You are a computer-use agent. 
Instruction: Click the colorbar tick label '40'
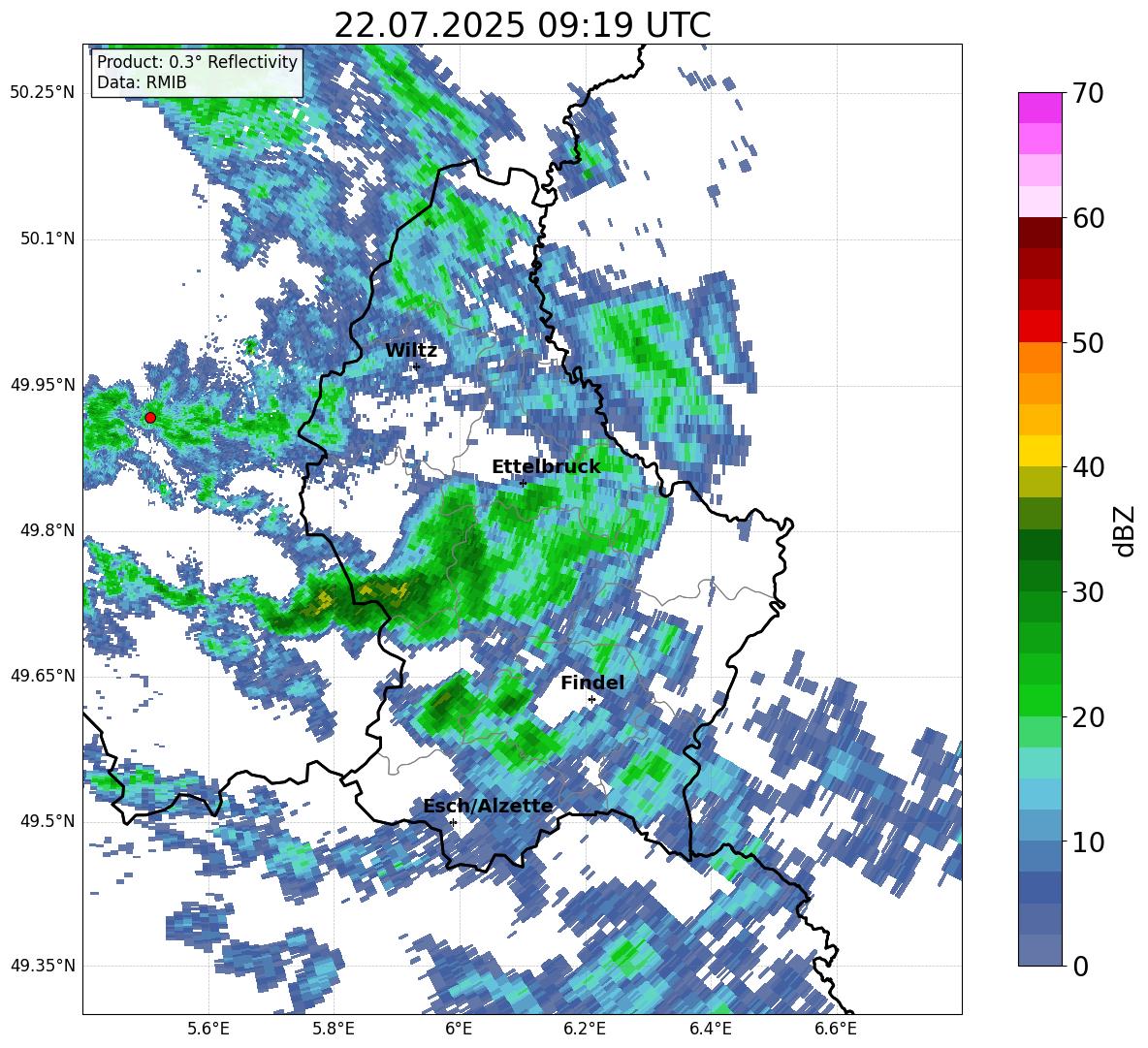[1088, 467]
